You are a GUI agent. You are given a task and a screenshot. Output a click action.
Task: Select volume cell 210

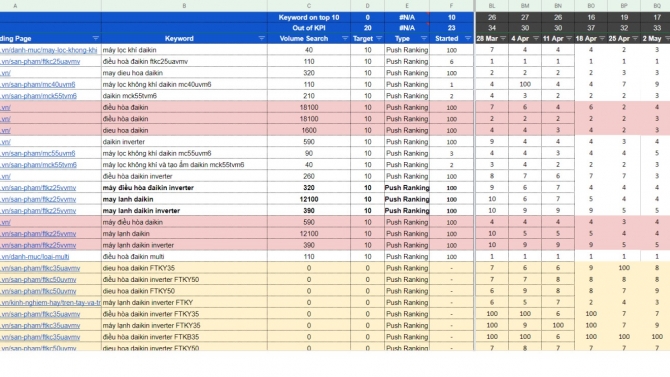(x=309, y=96)
